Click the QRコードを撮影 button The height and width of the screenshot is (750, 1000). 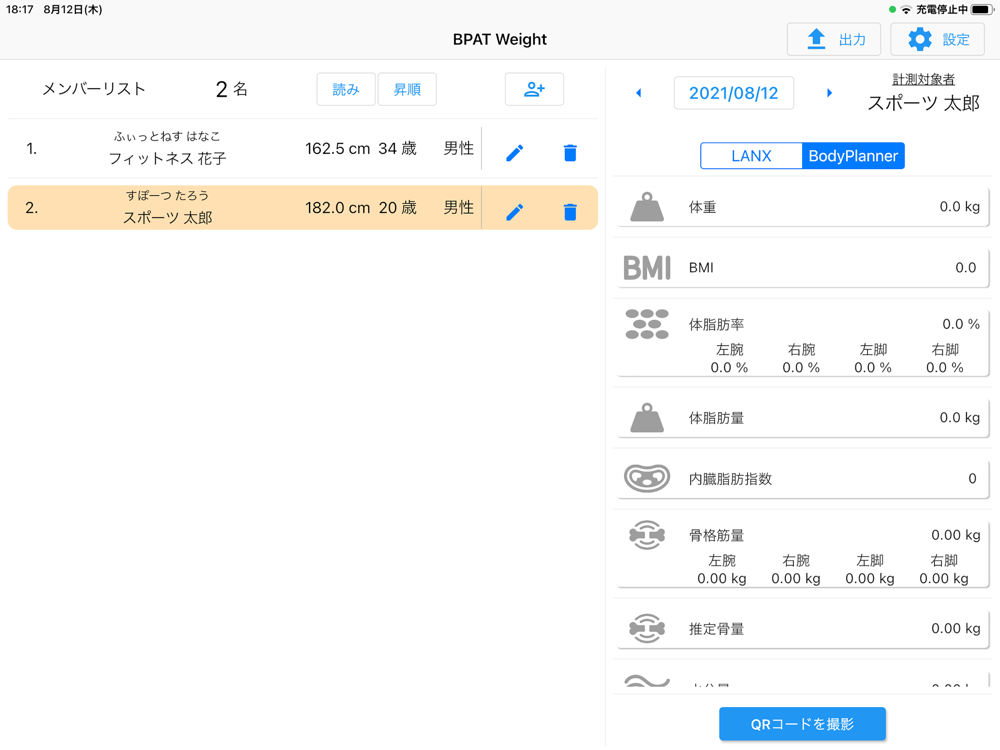[x=802, y=724]
